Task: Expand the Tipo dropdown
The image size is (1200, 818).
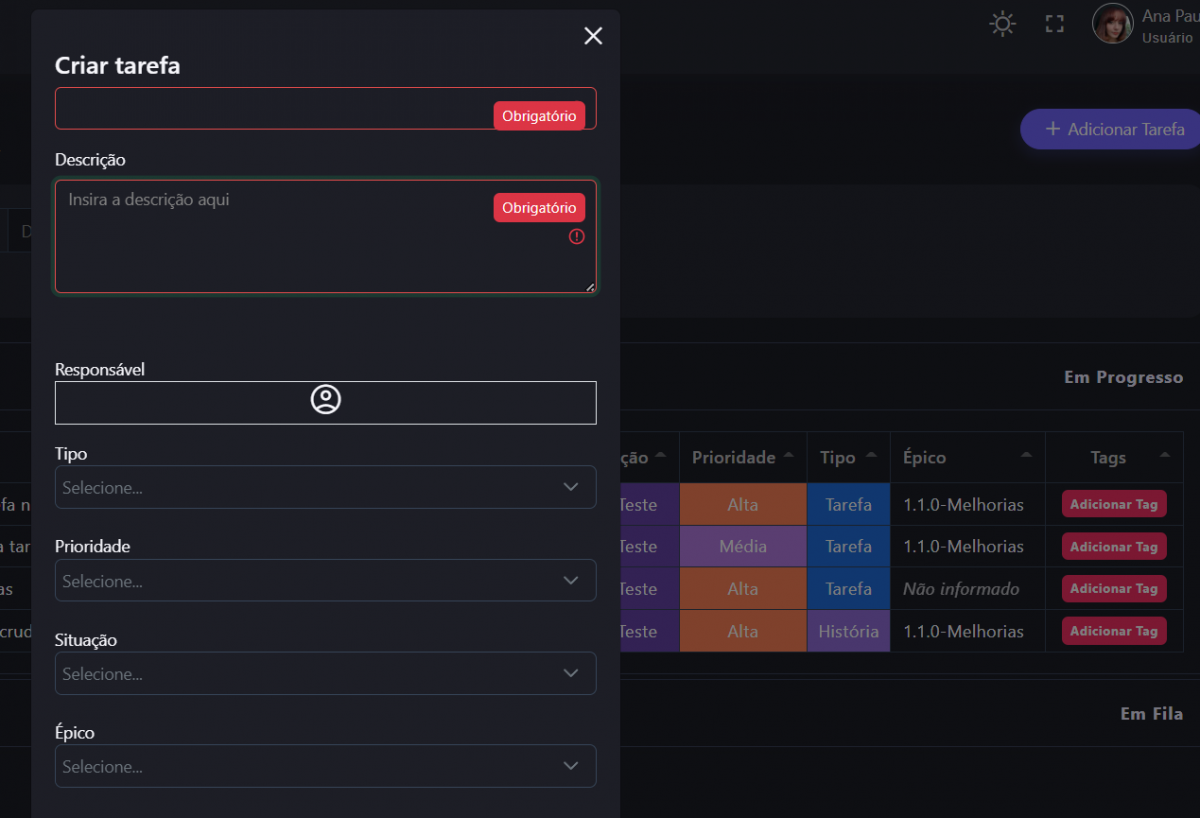Action: tap(325, 487)
